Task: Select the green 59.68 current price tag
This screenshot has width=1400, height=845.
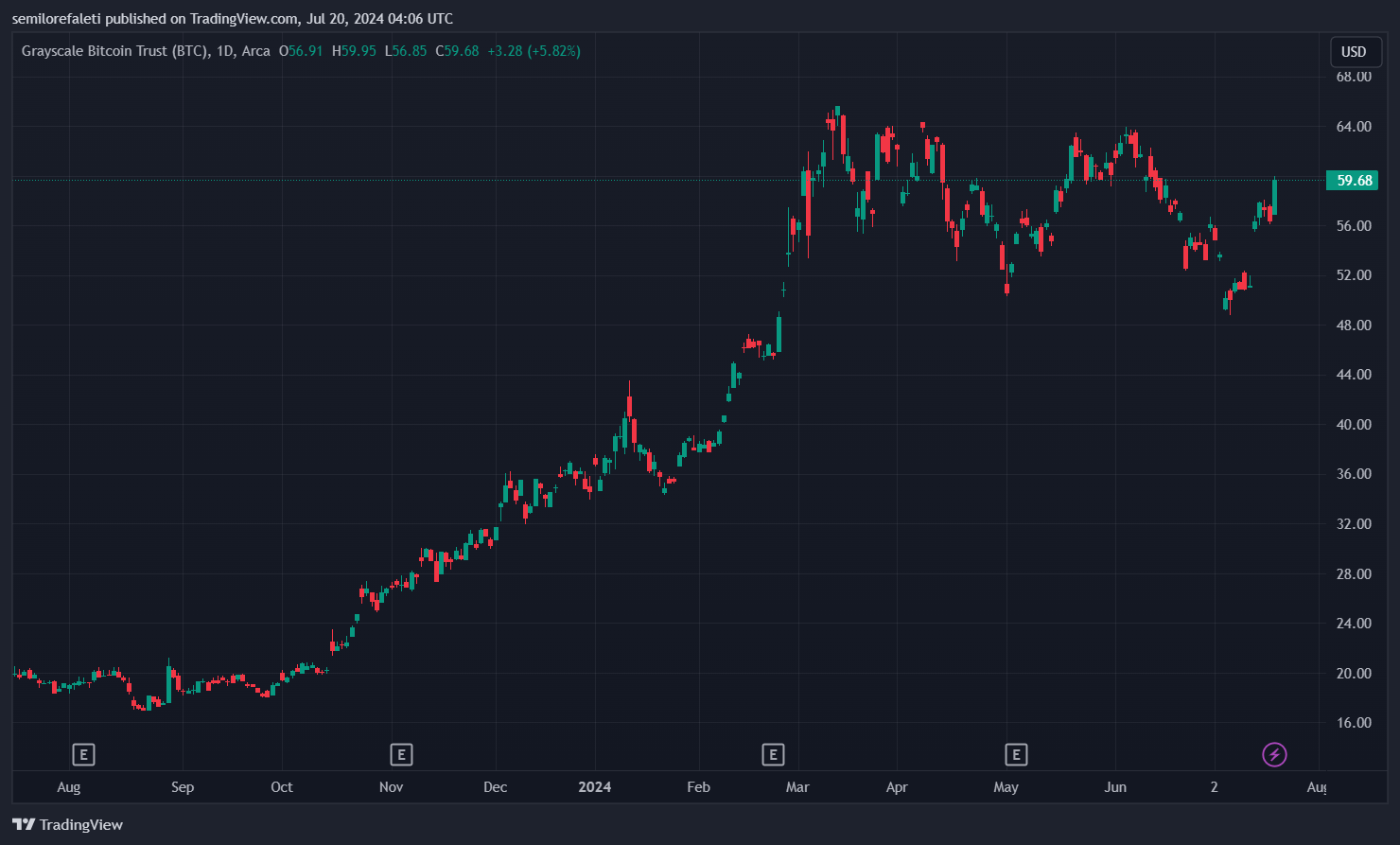Action: pyautogui.click(x=1352, y=180)
